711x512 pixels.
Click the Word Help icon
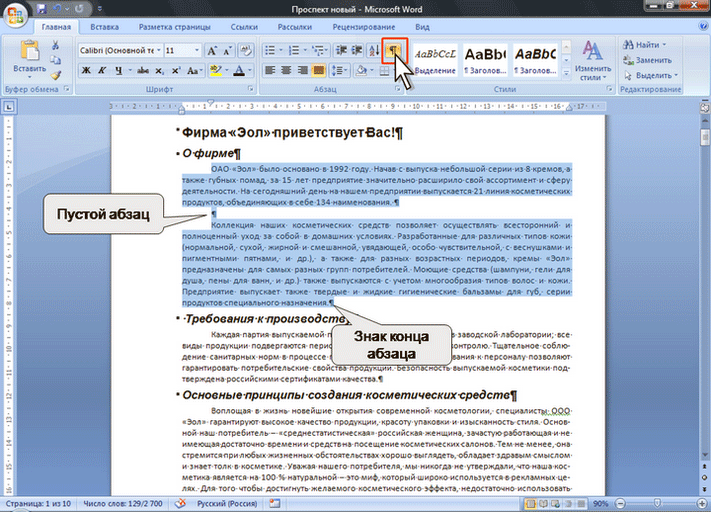[x=704, y=26]
